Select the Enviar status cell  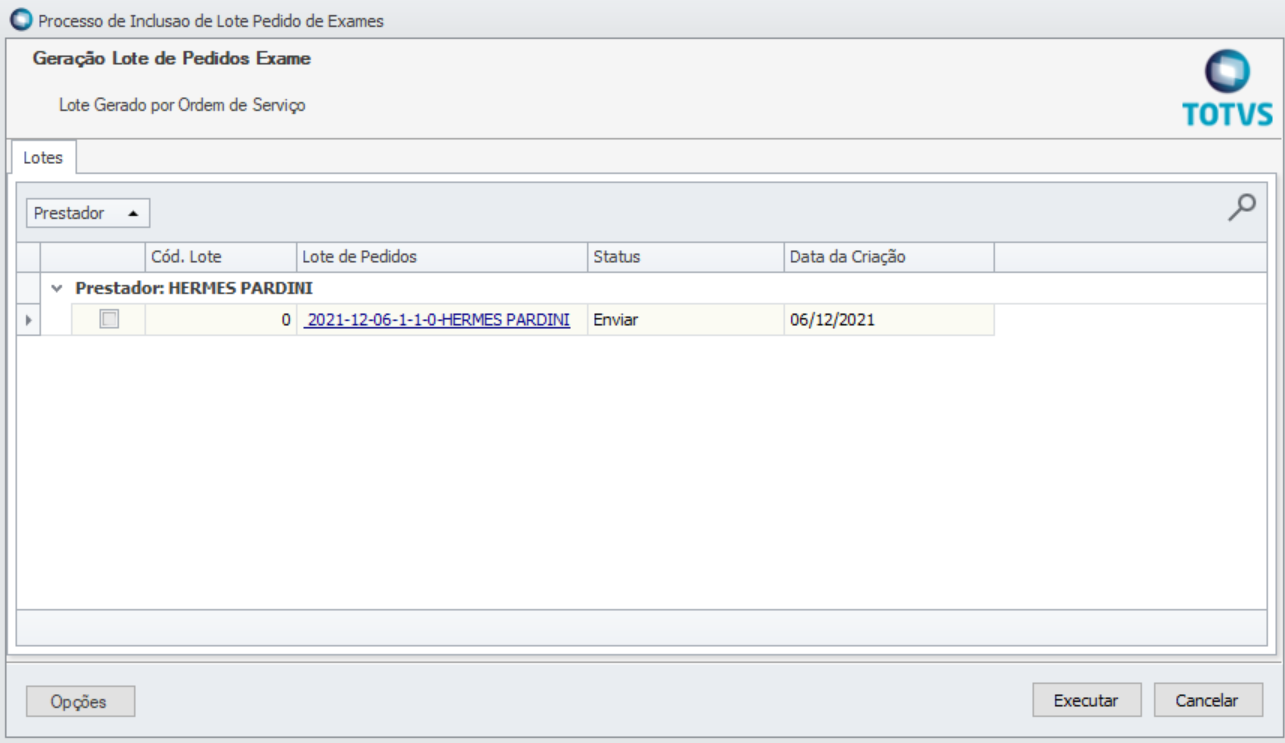(x=686, y=320)
